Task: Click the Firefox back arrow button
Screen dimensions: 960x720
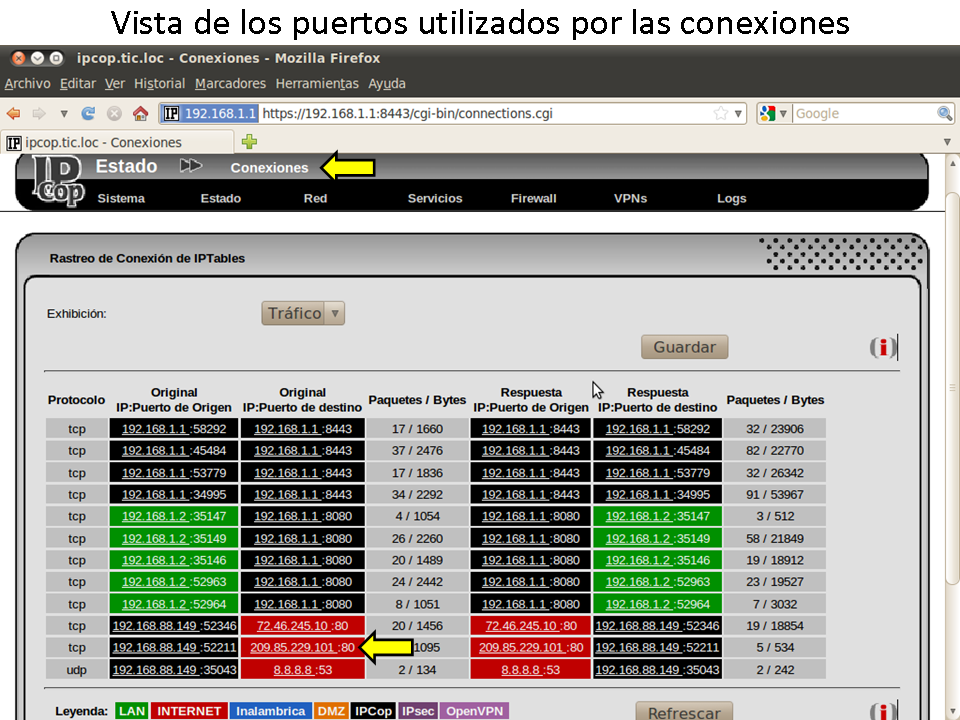Action: 14,114
